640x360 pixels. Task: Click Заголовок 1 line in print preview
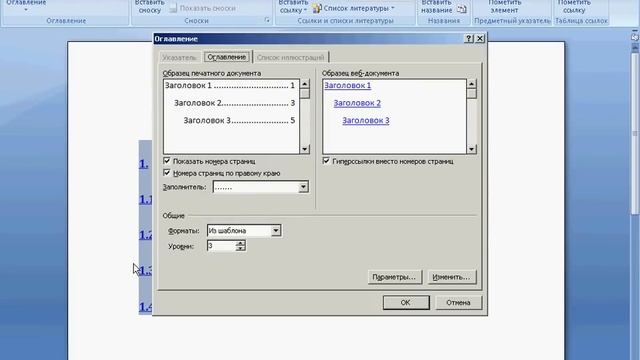tap(230, 85)
